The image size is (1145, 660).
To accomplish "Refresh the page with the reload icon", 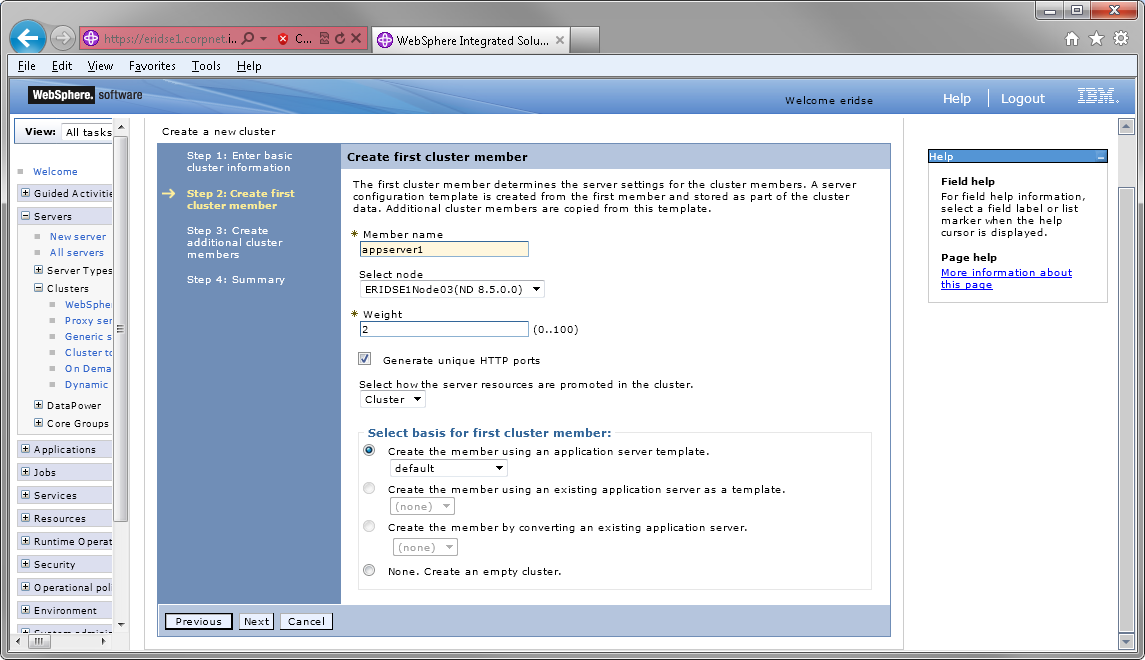I will pyautogui.click(x=340, y=39).
